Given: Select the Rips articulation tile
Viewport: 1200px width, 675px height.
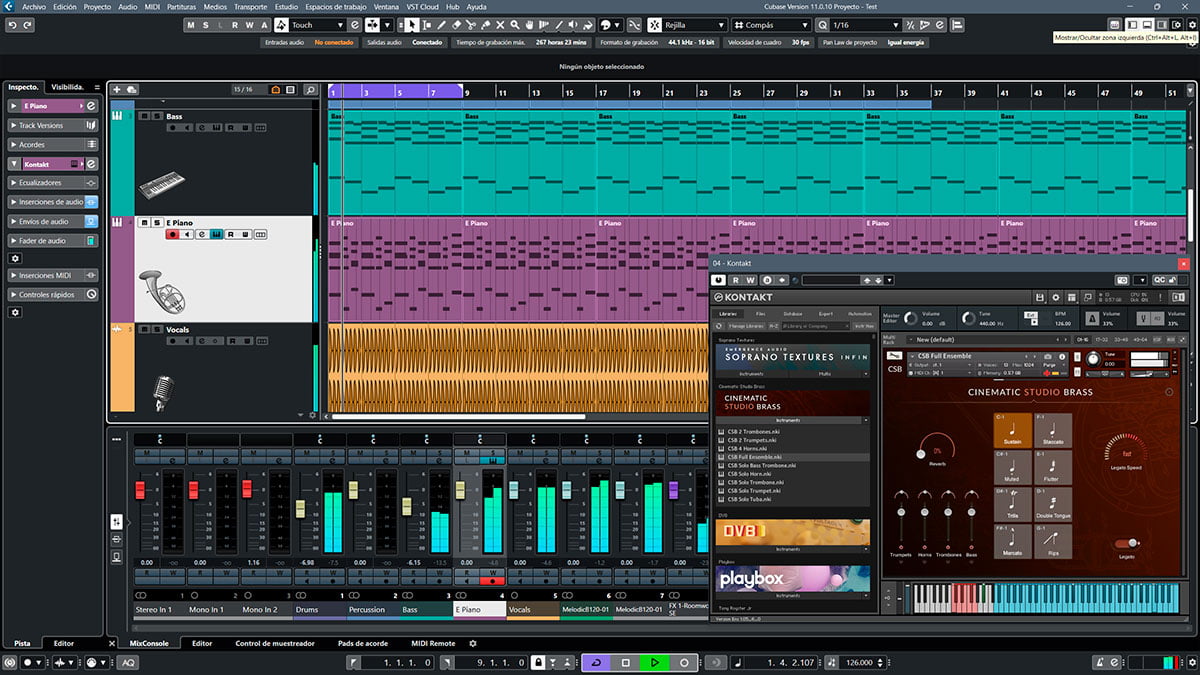Looking at the screenshot, I should pyautogui.click(x=1052, y=541).
